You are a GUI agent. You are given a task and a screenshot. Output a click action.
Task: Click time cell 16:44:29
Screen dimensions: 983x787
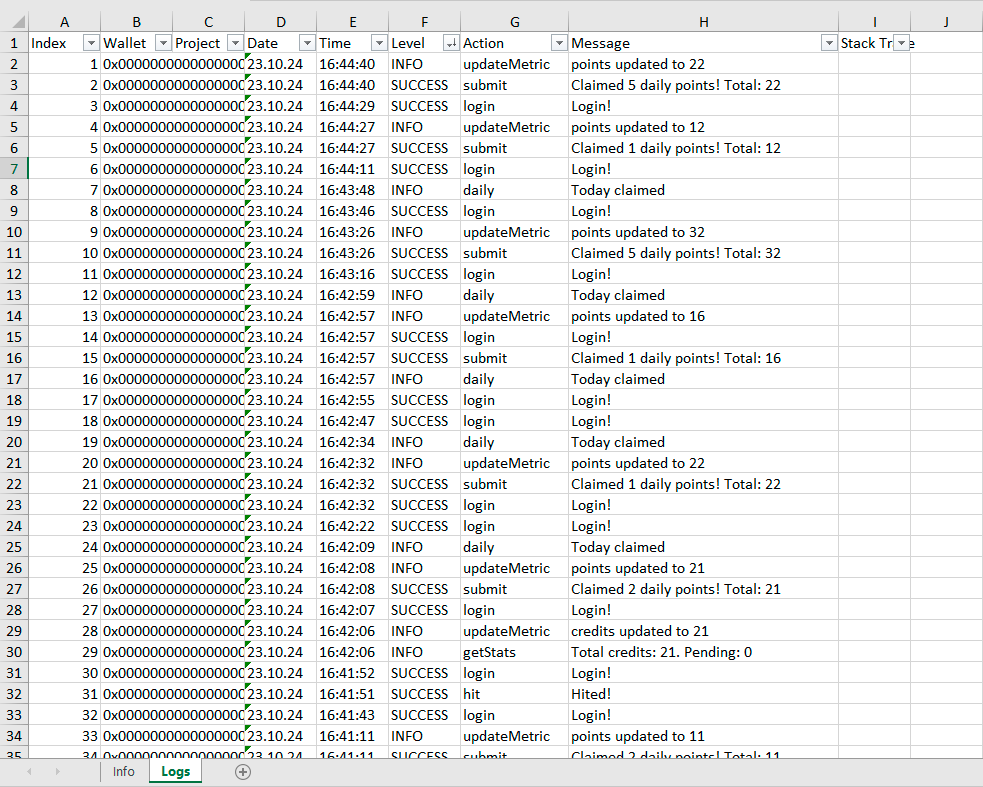coord(352,106)
